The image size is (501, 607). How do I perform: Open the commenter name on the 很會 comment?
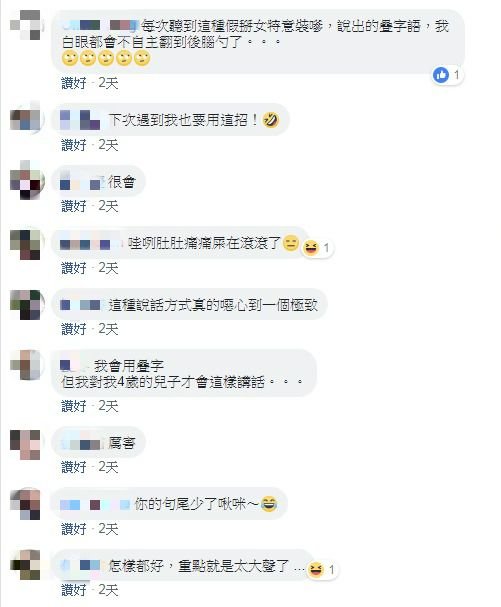tap(82, 182)
